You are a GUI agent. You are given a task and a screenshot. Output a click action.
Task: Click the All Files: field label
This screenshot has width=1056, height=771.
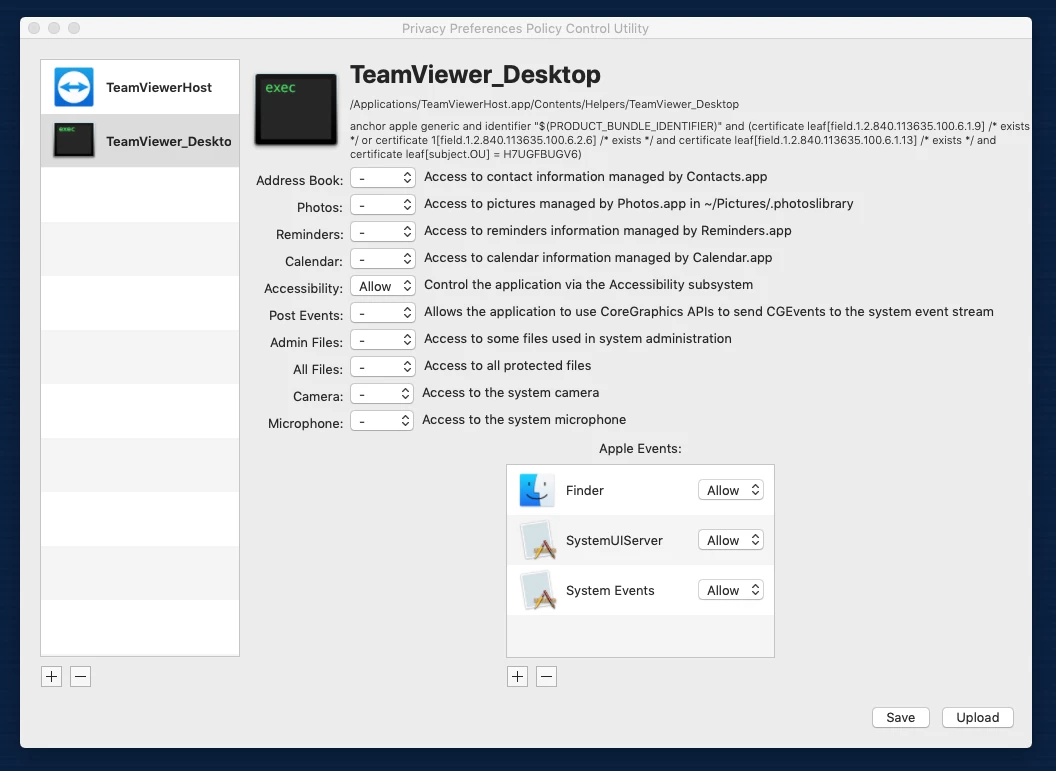(x=318, y=370)
